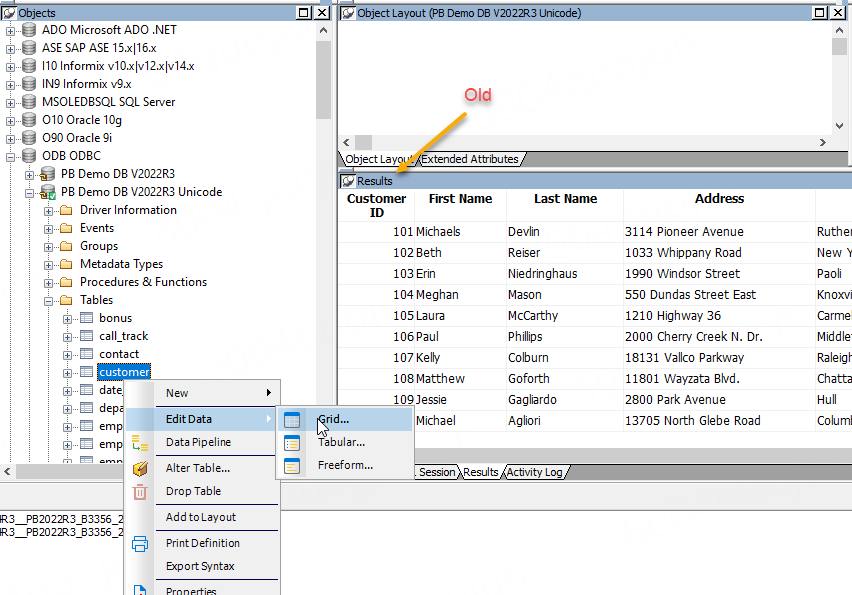Expand the bonus table node
Image resolution: width=852 pixels, height=595 pixels.
[x=68, y=318]
